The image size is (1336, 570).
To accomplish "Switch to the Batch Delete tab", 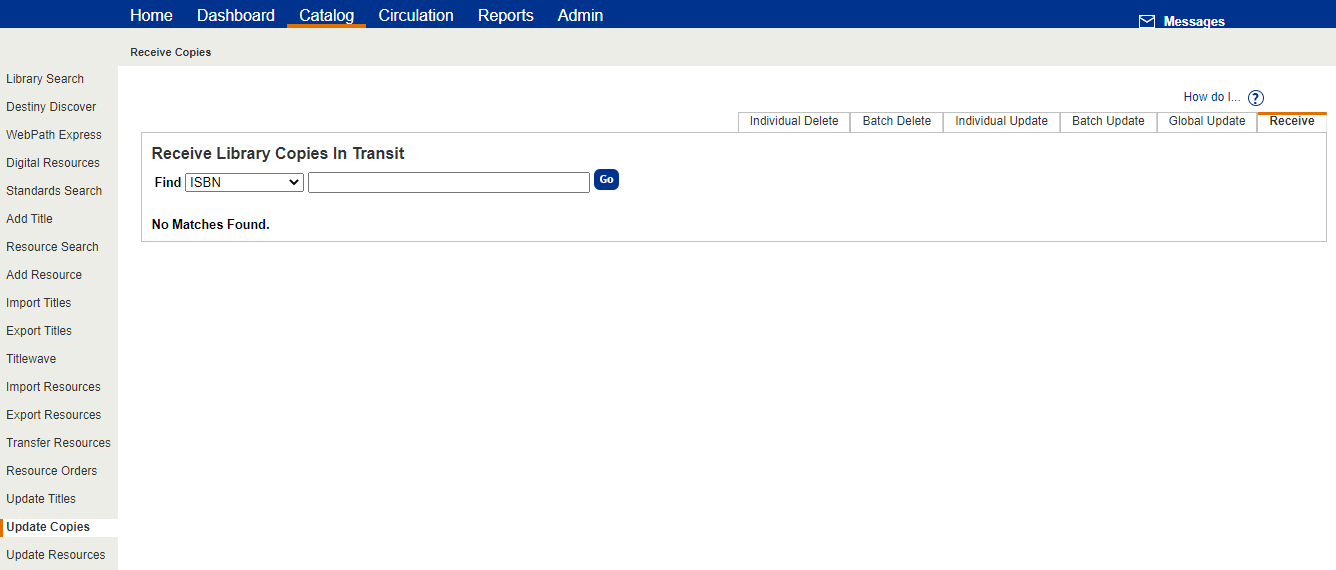I will (x=896, y=121).
